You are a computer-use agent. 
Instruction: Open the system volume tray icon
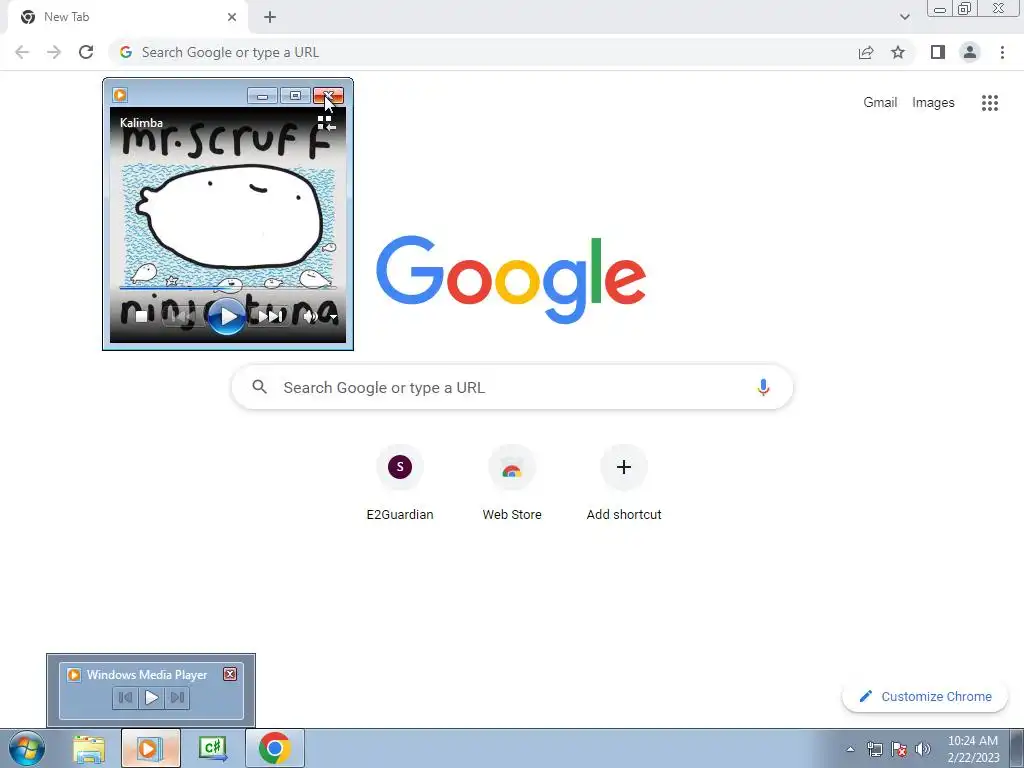point(923,749)
